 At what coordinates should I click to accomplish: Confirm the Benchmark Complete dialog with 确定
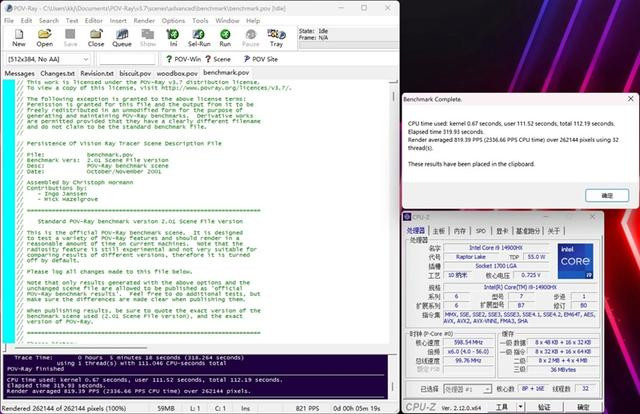coord(607,196)
